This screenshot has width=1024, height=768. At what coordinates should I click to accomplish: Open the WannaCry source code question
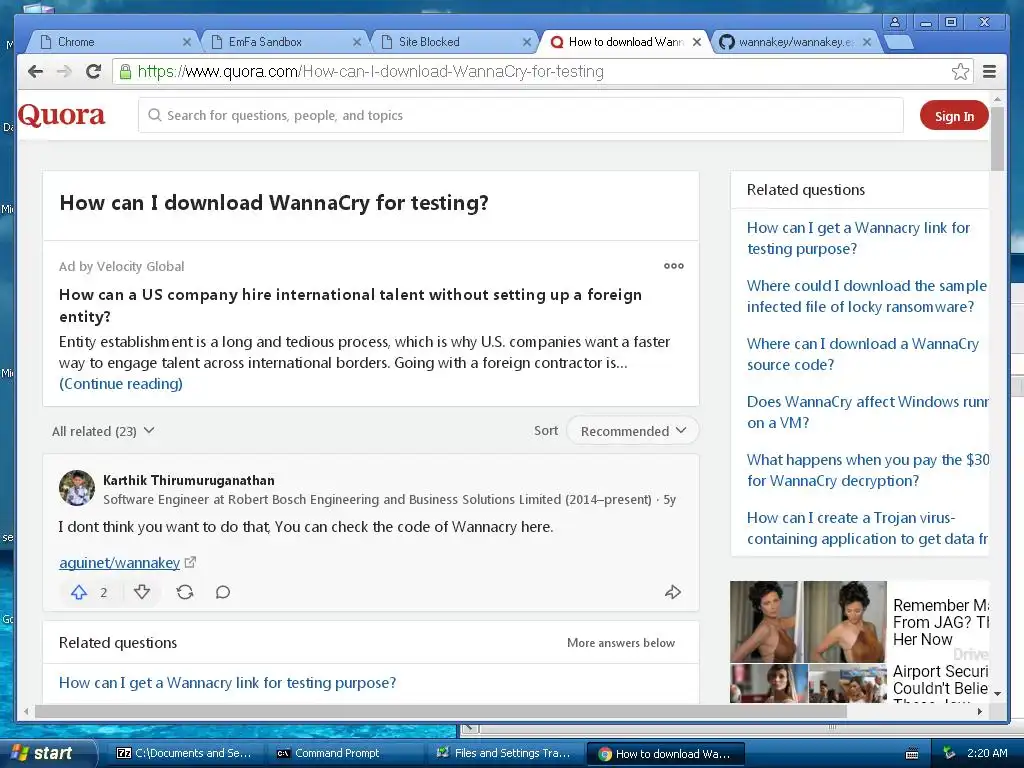pos(863,354)
